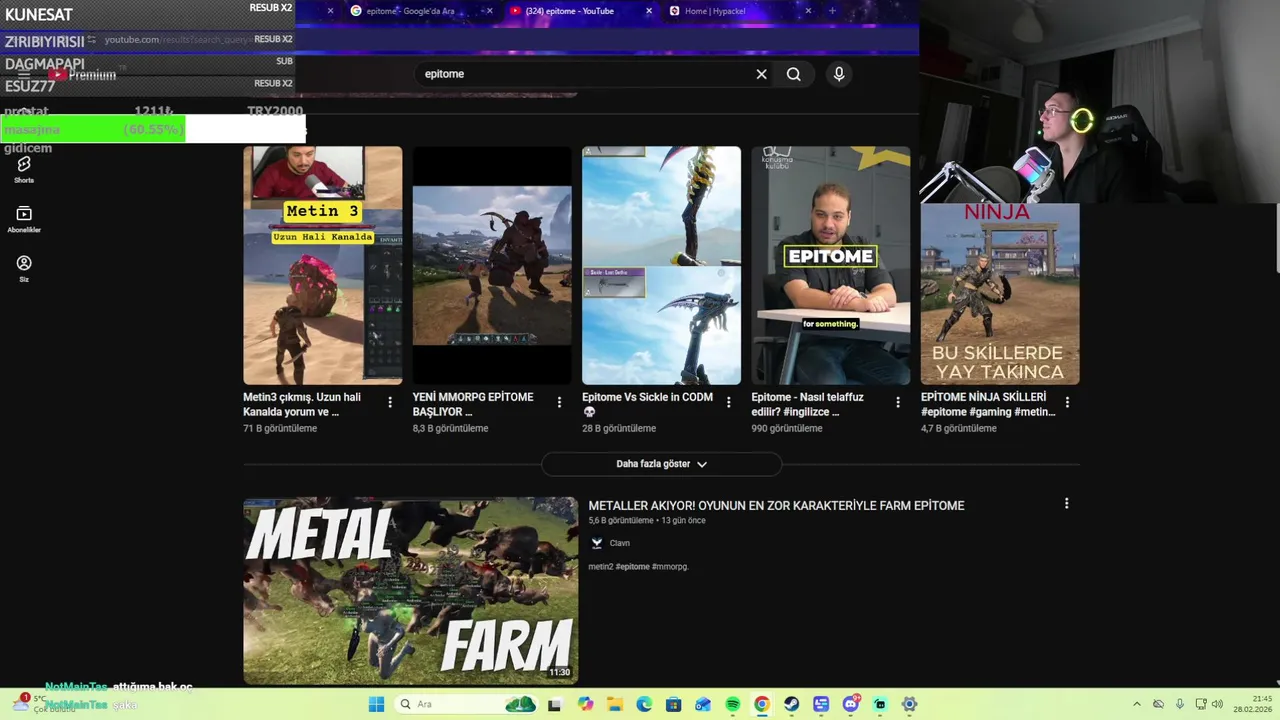Click the green masajına progress bar
The height and width of the screenshot is (720, 1280).
(x=93, y=129)
